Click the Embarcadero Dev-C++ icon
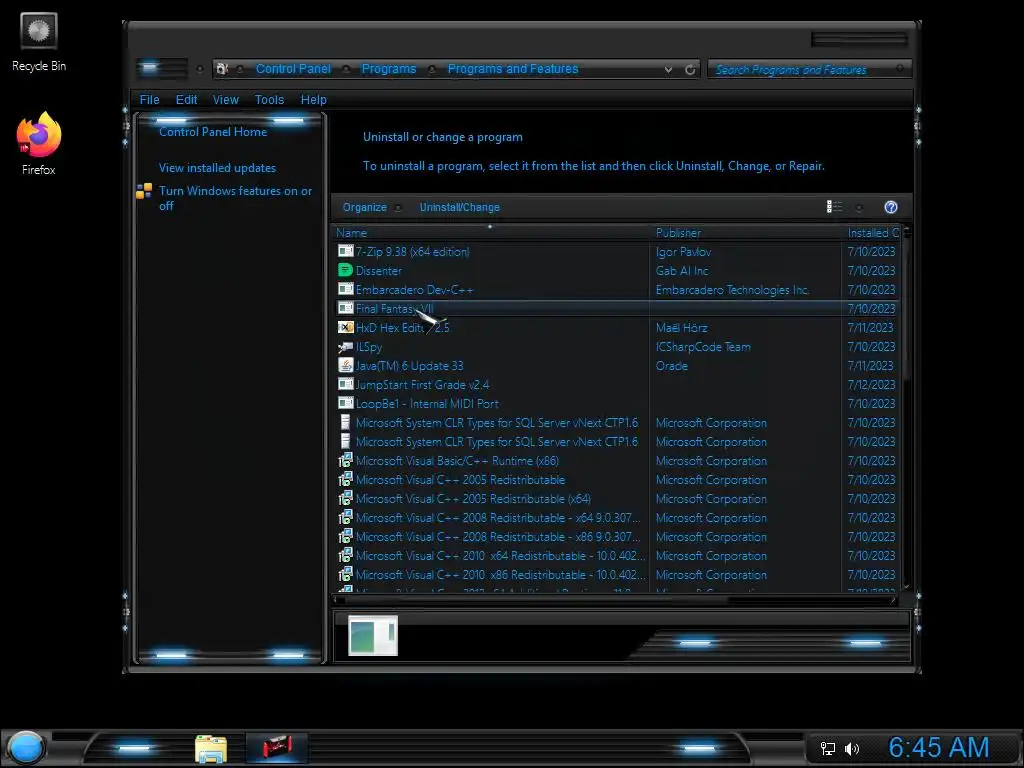This screenshot has width=1024, height=768. pos(345,289)
